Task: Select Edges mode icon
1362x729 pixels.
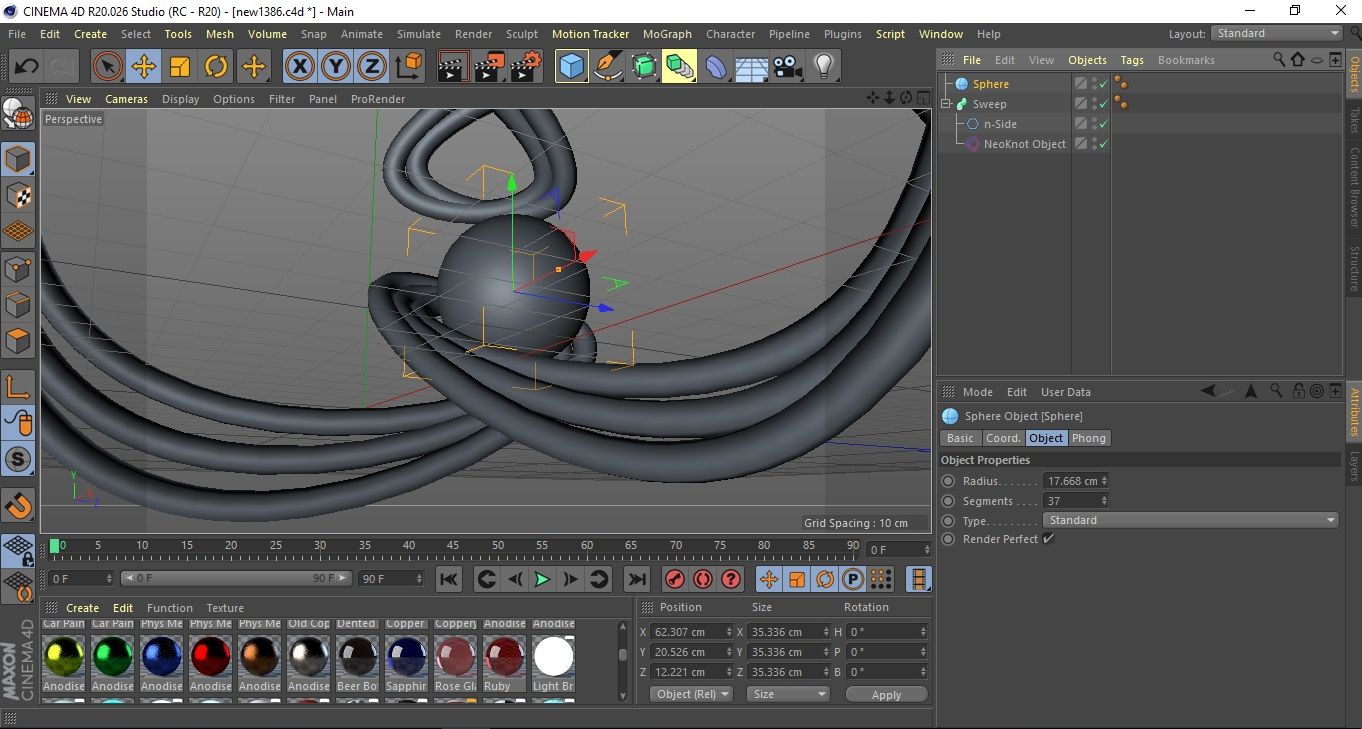Action: click(18, 305)
